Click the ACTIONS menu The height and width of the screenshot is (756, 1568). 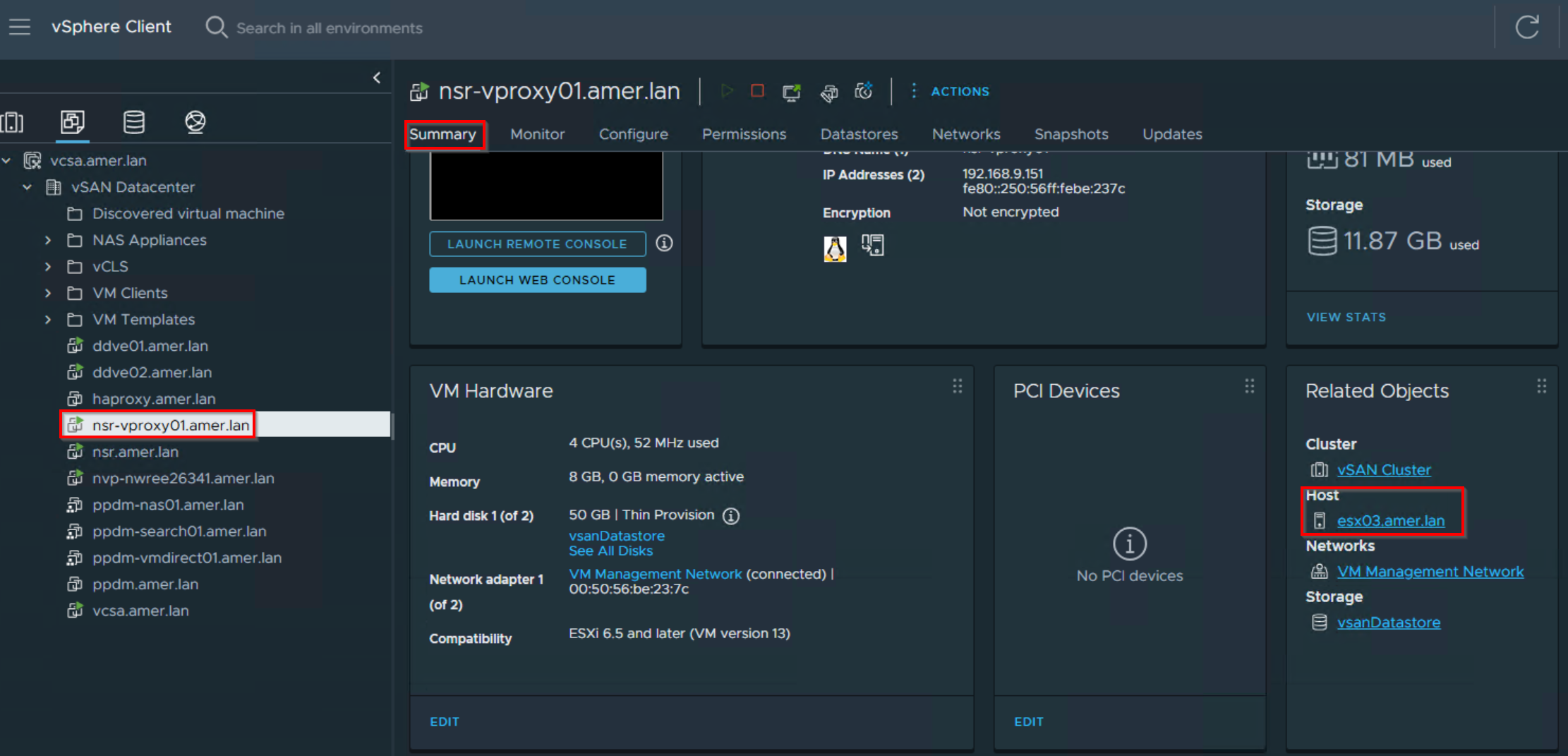958,91
